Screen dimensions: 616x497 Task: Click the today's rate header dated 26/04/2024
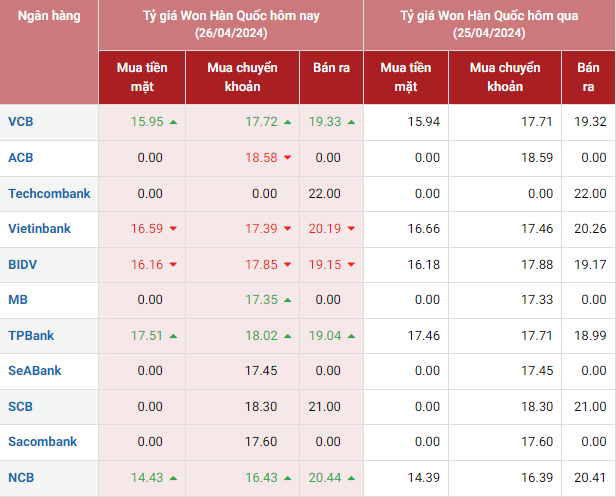230,25
